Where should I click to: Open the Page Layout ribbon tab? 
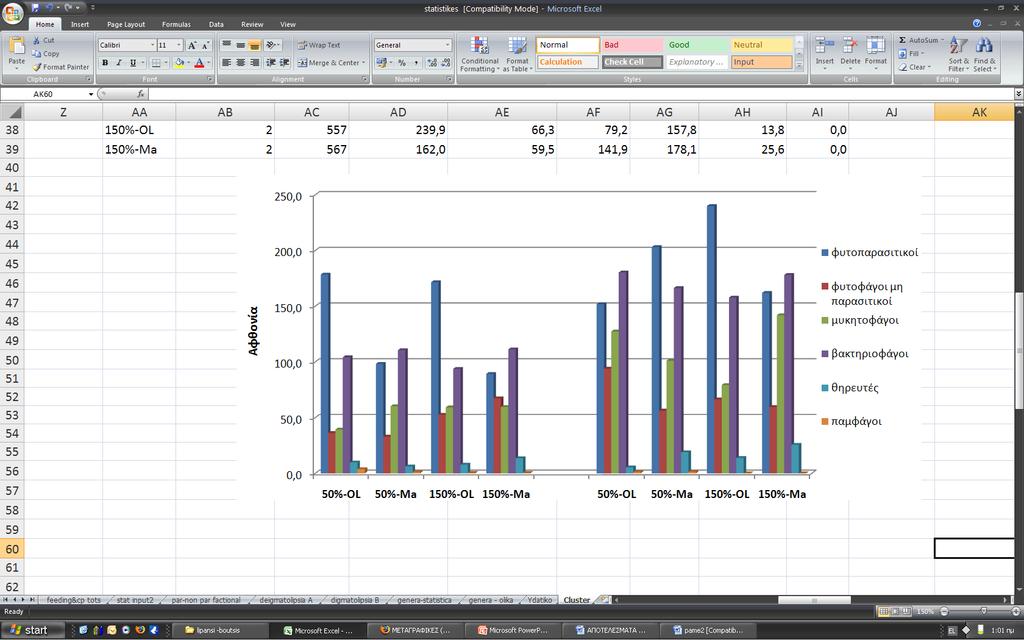tap(126, 24)
